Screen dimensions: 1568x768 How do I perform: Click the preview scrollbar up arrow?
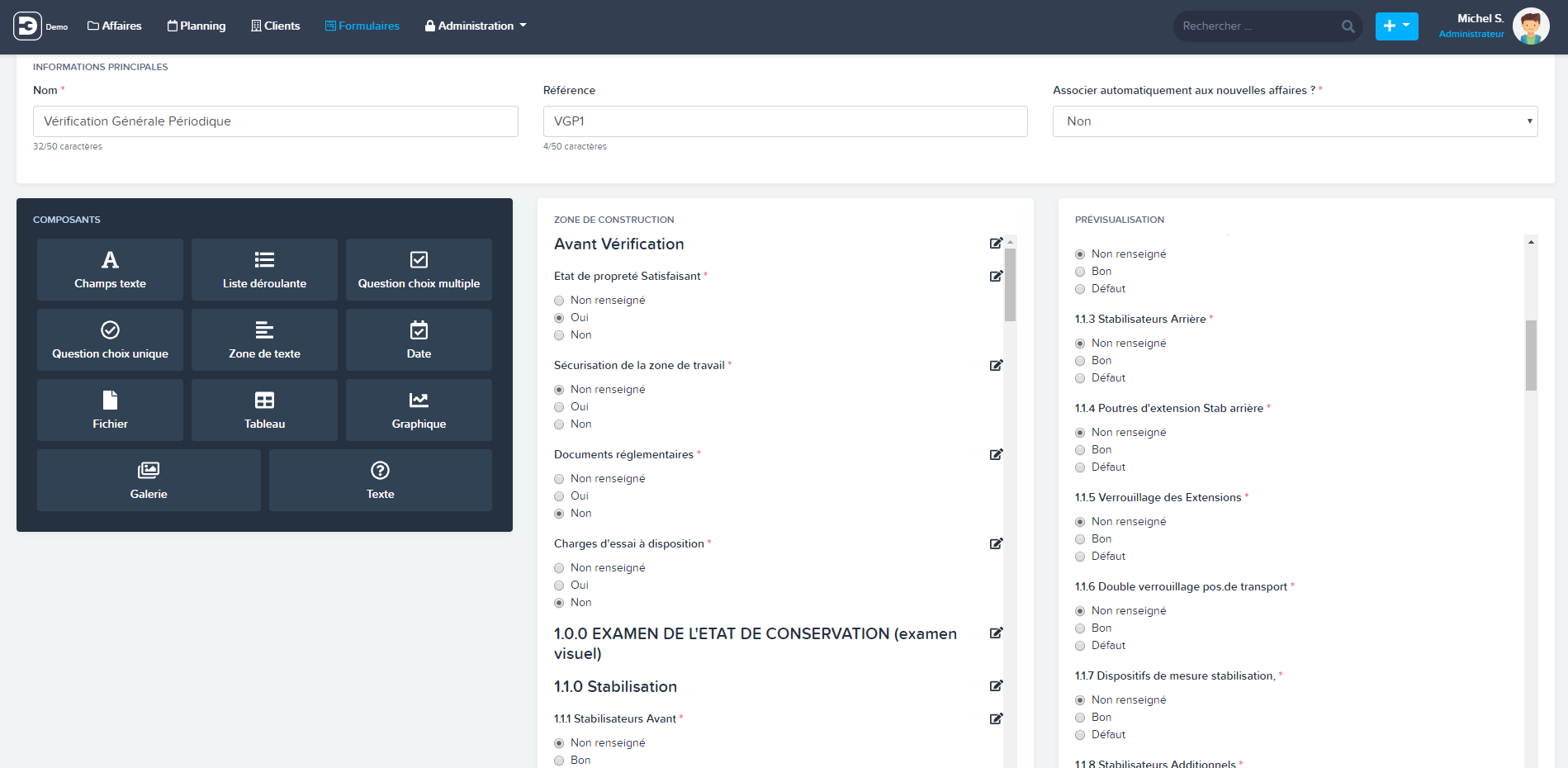click(x=1531, y=242)
